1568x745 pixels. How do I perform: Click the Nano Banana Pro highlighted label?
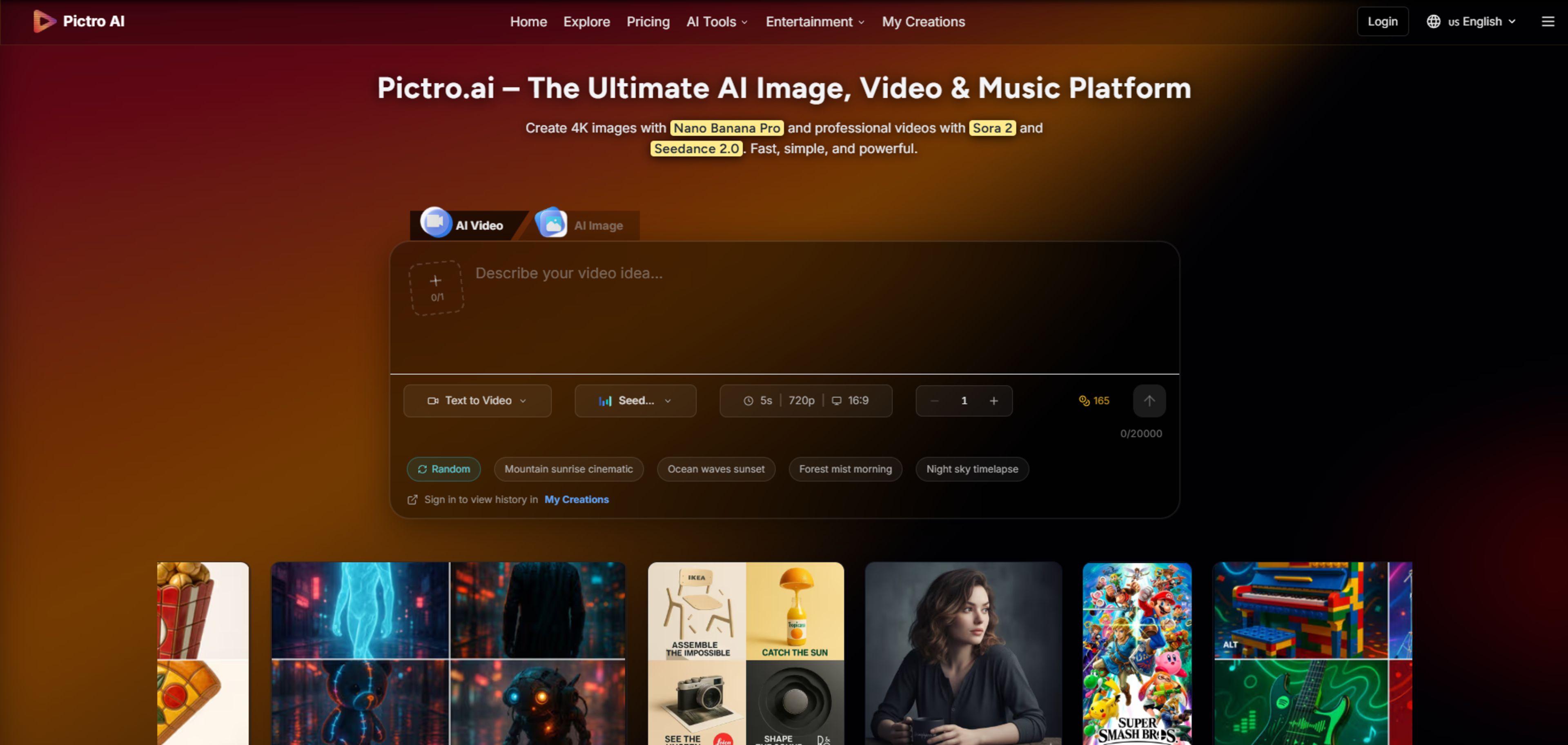tap(727, 128)
